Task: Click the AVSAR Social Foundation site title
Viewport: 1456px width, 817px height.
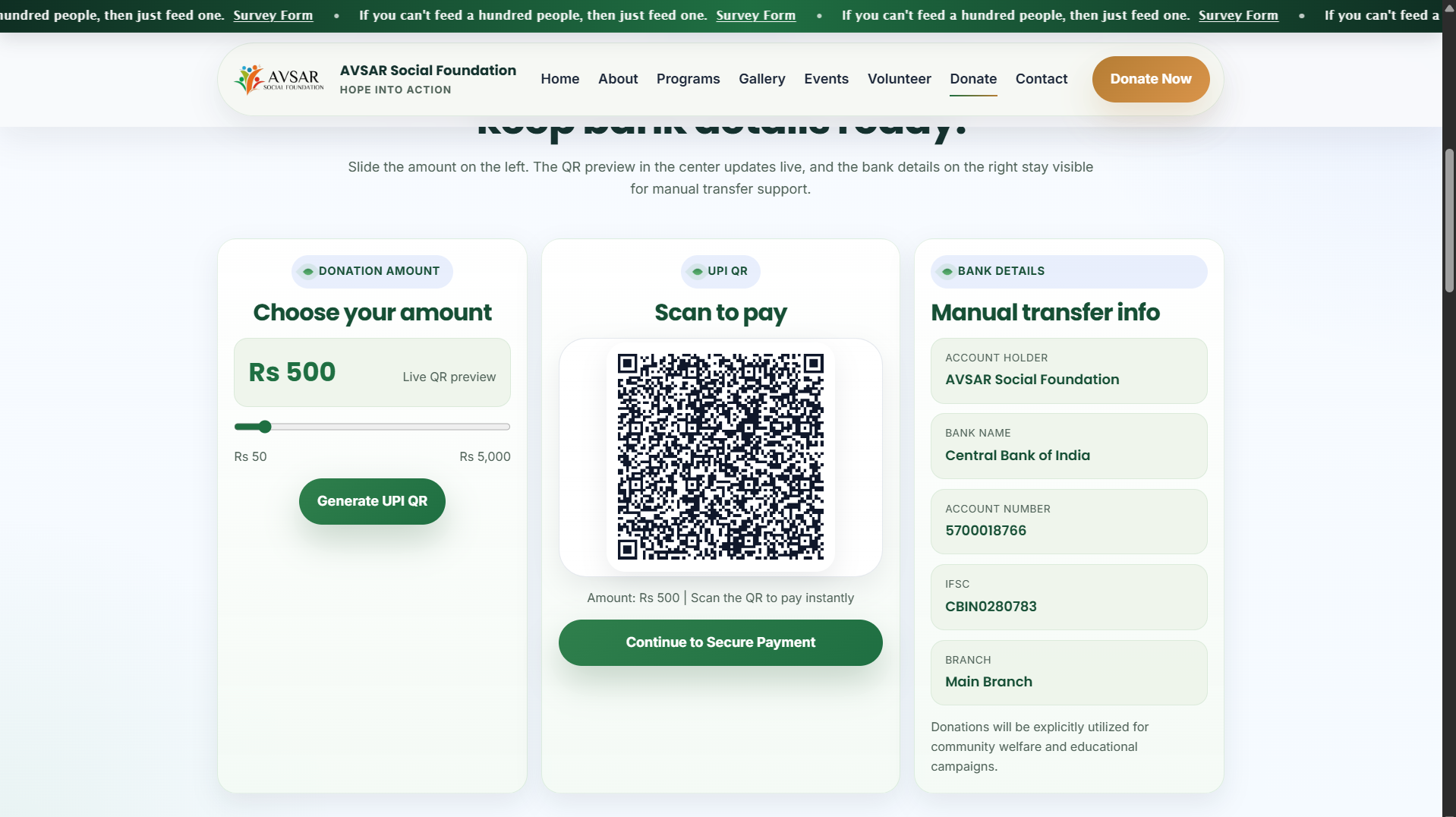Action: point(428,71)
